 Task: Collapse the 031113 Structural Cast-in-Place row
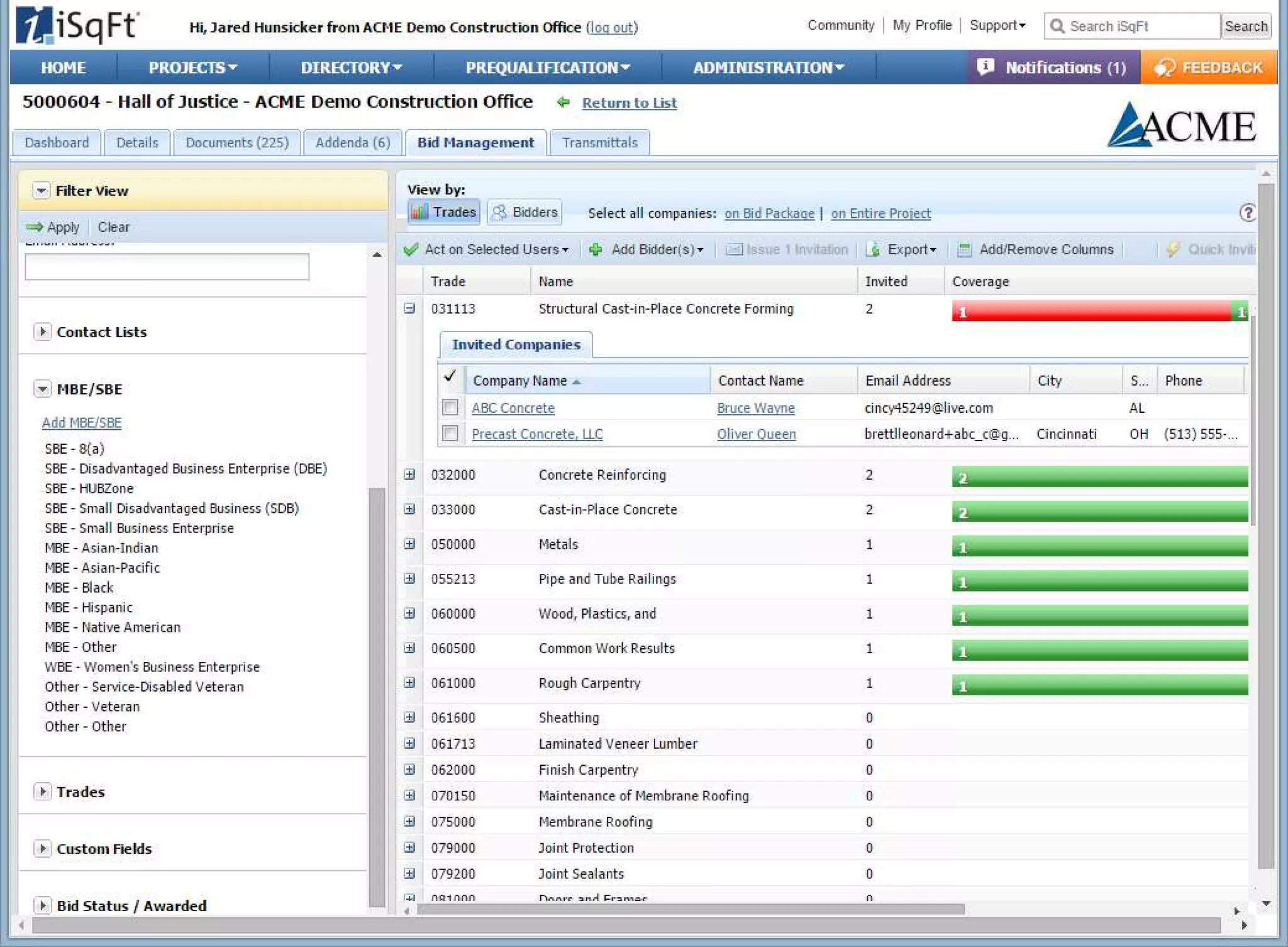[x=409, y=308]
